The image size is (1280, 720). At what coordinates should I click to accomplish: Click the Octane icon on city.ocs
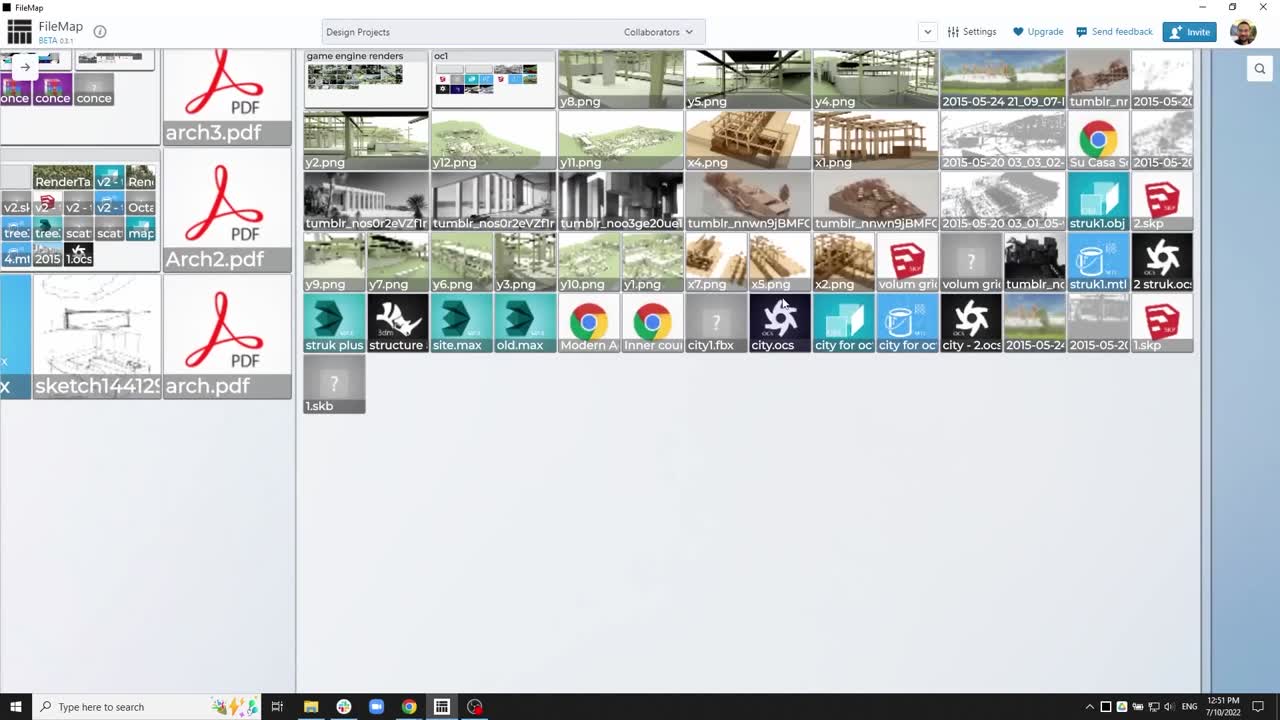pyautogui.click(x=779, y=318)
